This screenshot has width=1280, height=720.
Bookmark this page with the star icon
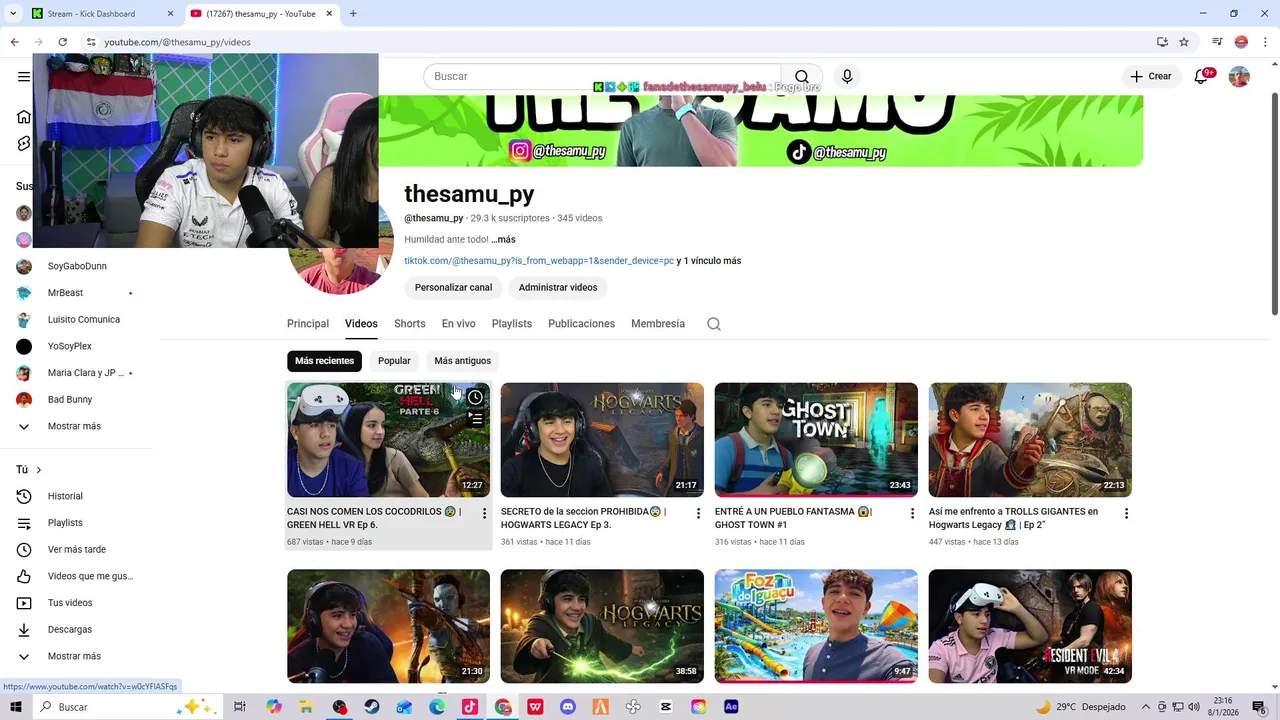point(1184,42)
